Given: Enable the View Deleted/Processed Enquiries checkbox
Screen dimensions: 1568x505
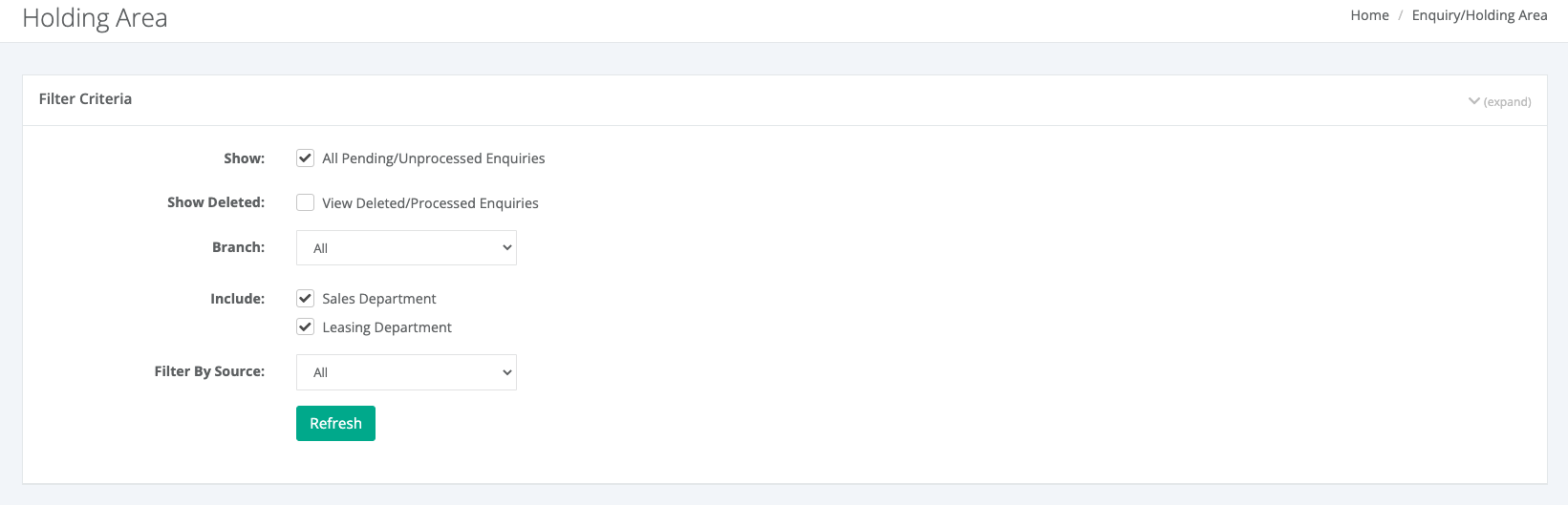Looking at the screenshot, I should (x=306, y=202).
